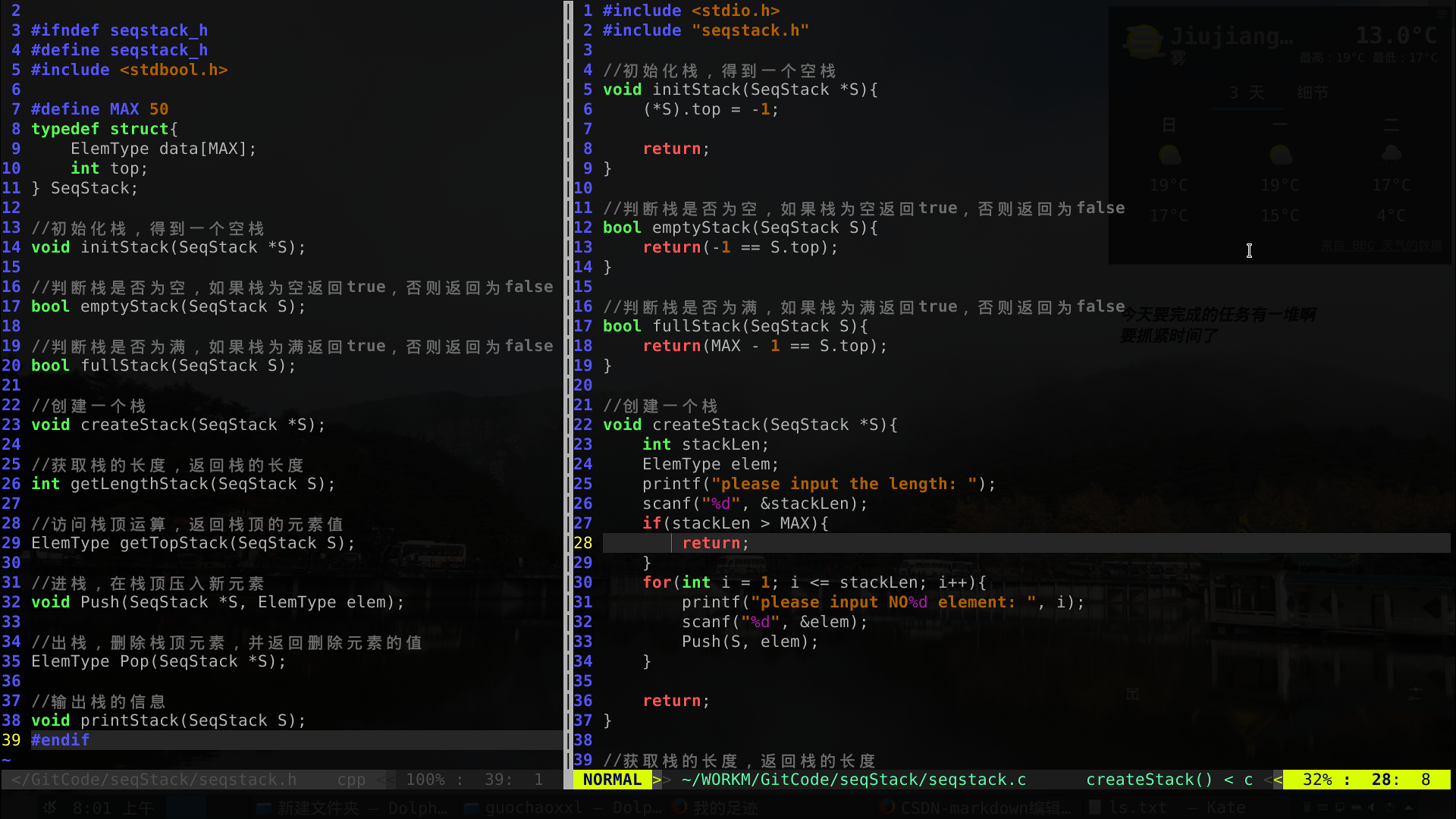Image resolution: width=1456 pixels, height=819 pixels.
Task: Click 'int stackLen;' declaration
Action: tap(706, 444)
